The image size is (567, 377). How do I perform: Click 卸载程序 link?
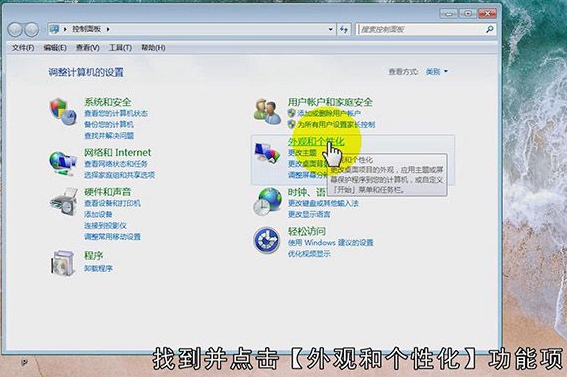[x=98, y=268]
